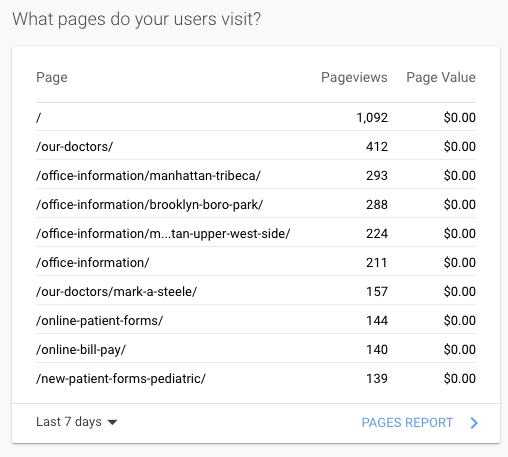This screenshot has width=508, height=457.
Task: Click the Page Value column header
Action: pyautogui.click(x=441, y=77)
